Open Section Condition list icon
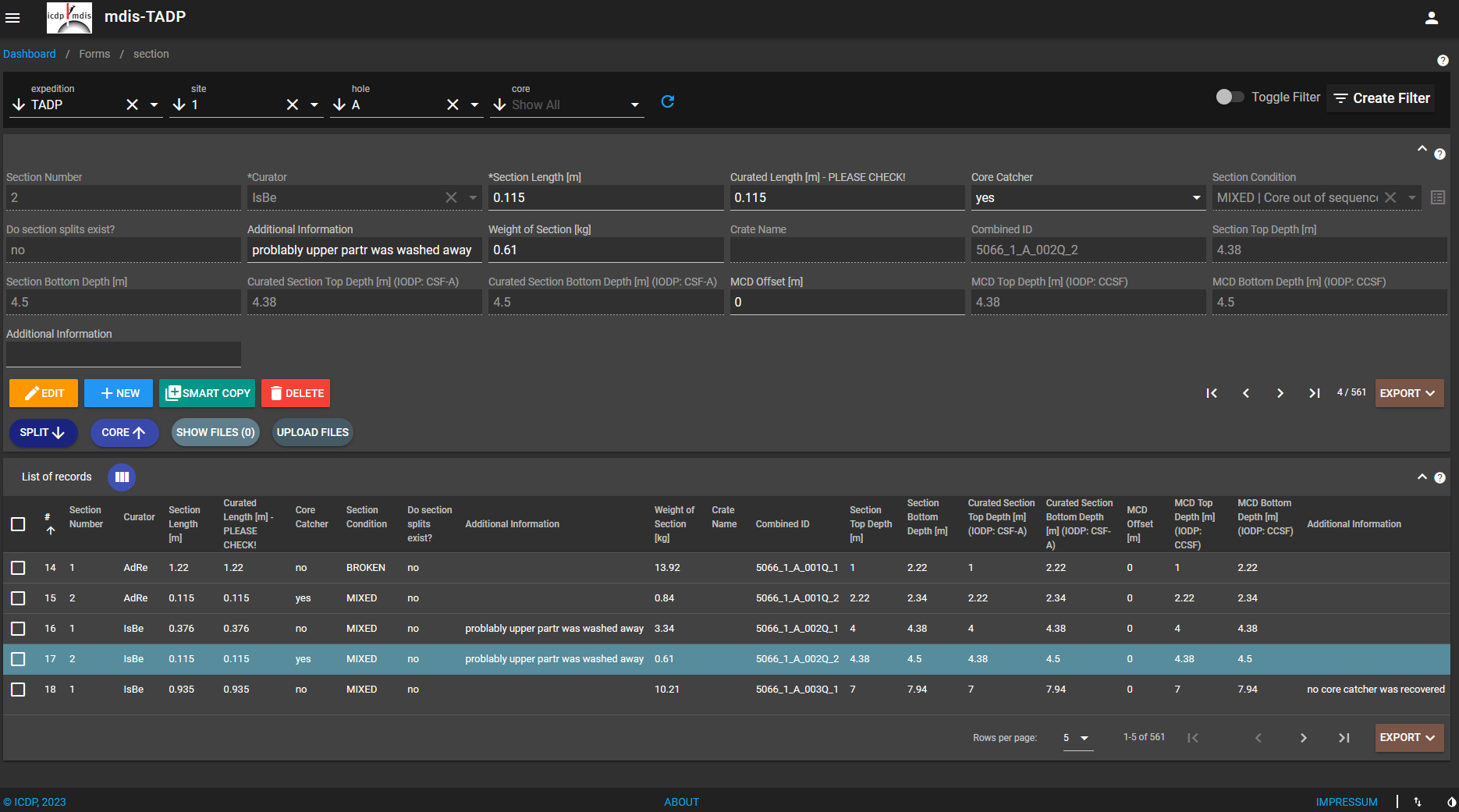Image resolution: width=1459 pixels, height=812 pixels. click(x=1438, y=198)
